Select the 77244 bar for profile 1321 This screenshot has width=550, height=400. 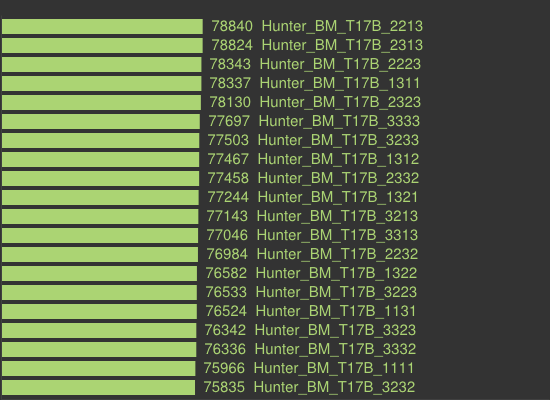[100, 197]
